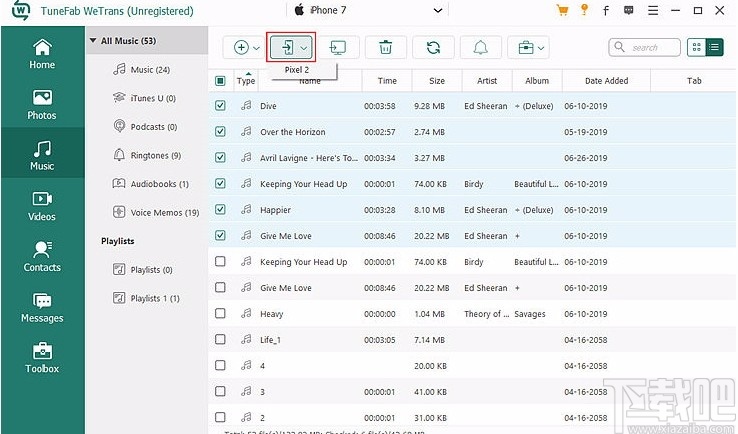The height and width of the screenshot is (434, 738).
Task: Open the Videos section
Action: 42,206
